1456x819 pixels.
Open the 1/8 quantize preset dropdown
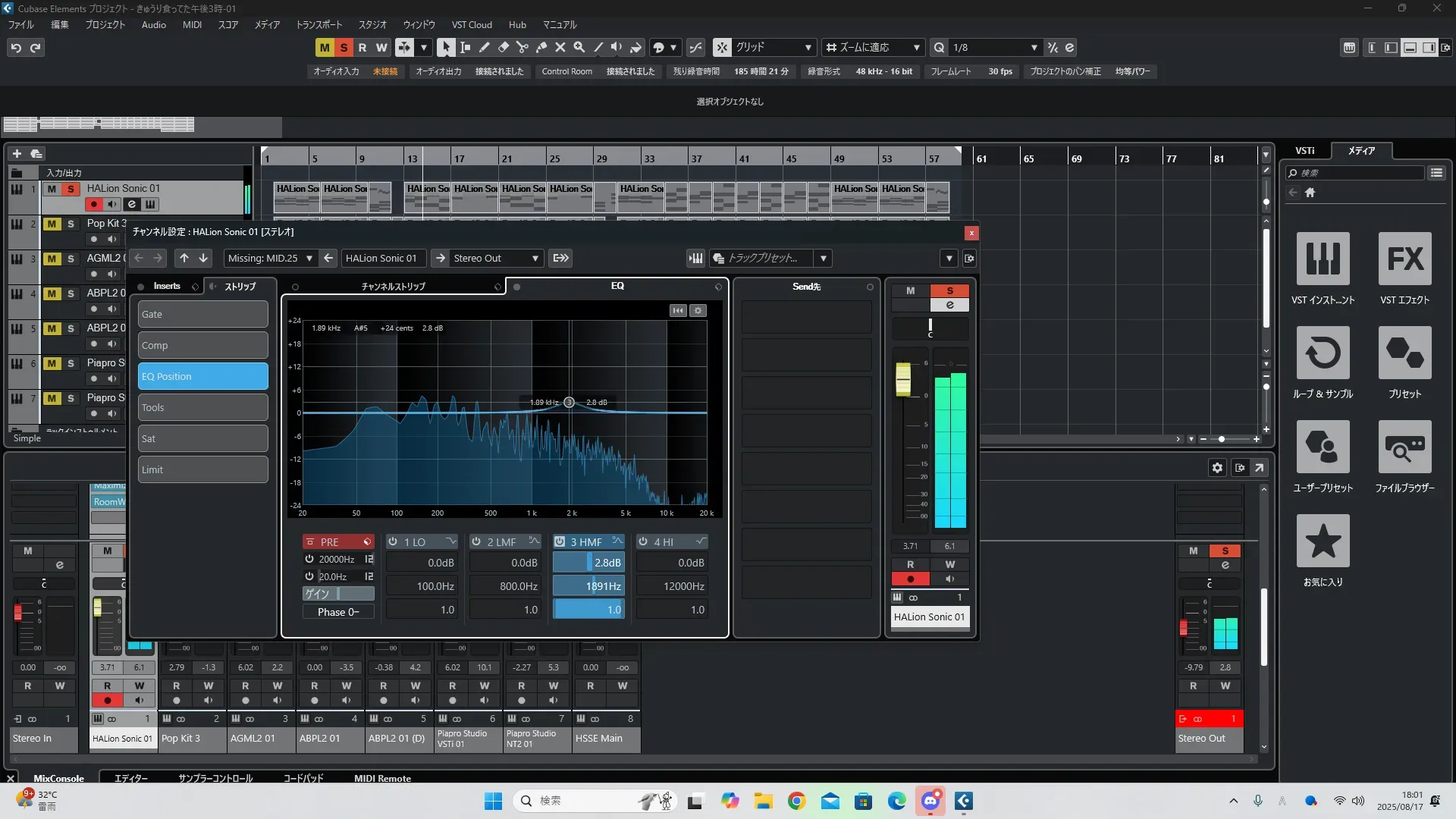1034,47
